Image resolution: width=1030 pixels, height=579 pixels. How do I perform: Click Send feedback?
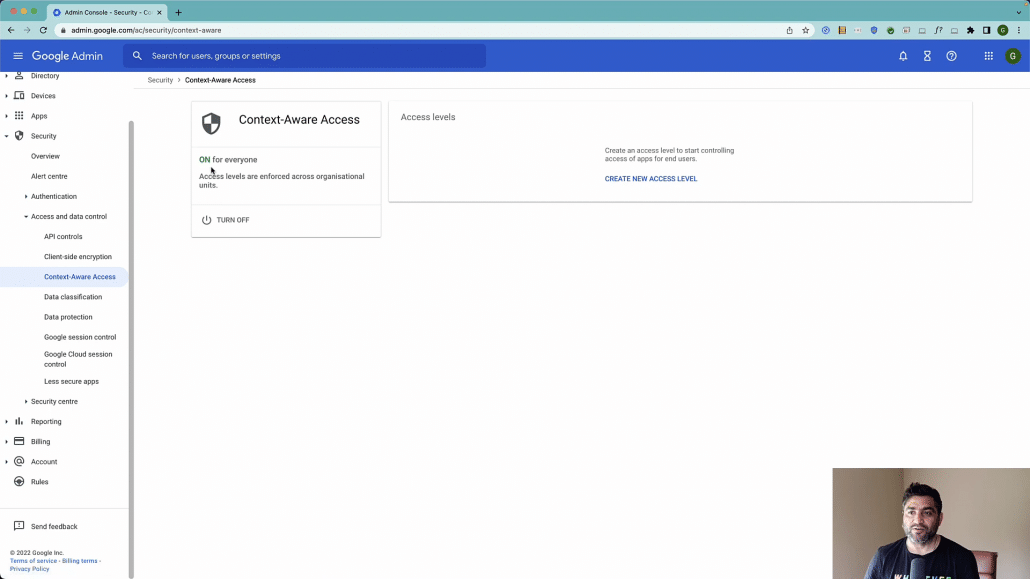(x=54, y=526)
